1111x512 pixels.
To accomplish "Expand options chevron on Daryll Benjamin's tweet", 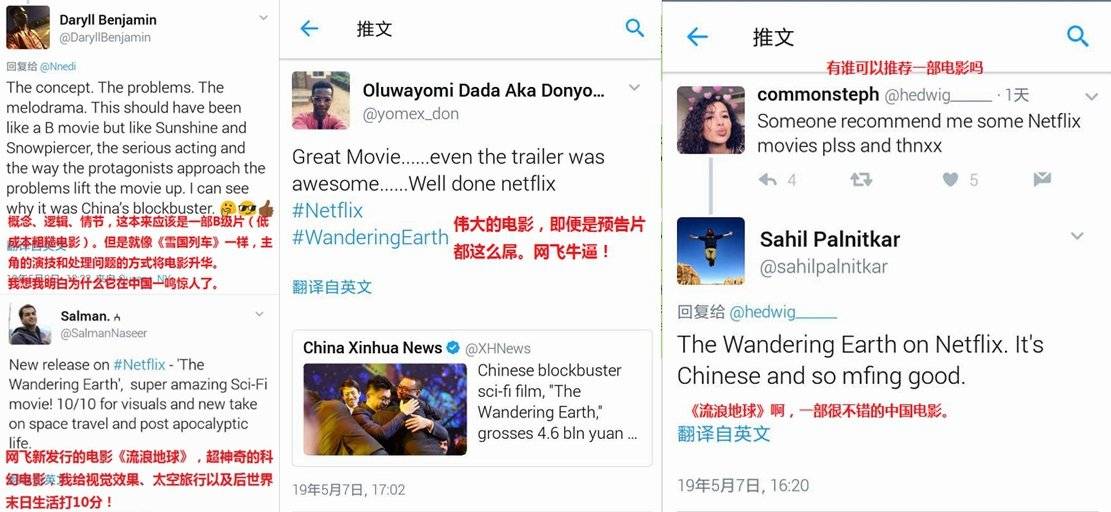I will (264, 18).
